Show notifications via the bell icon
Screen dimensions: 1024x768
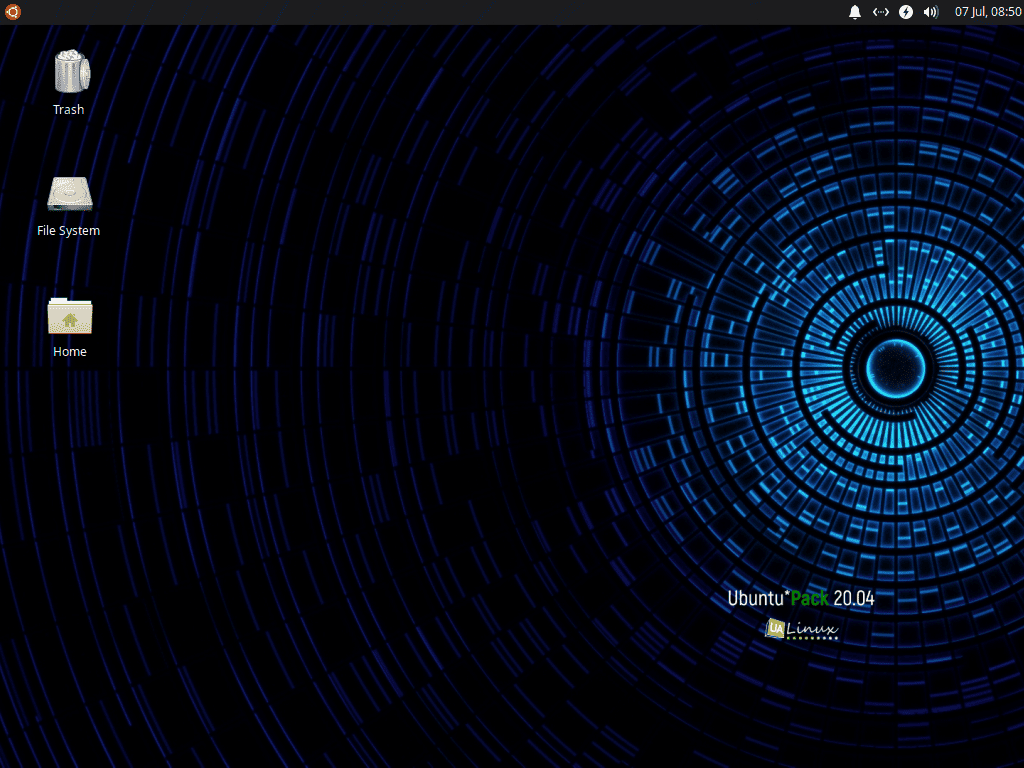(854, 12)
